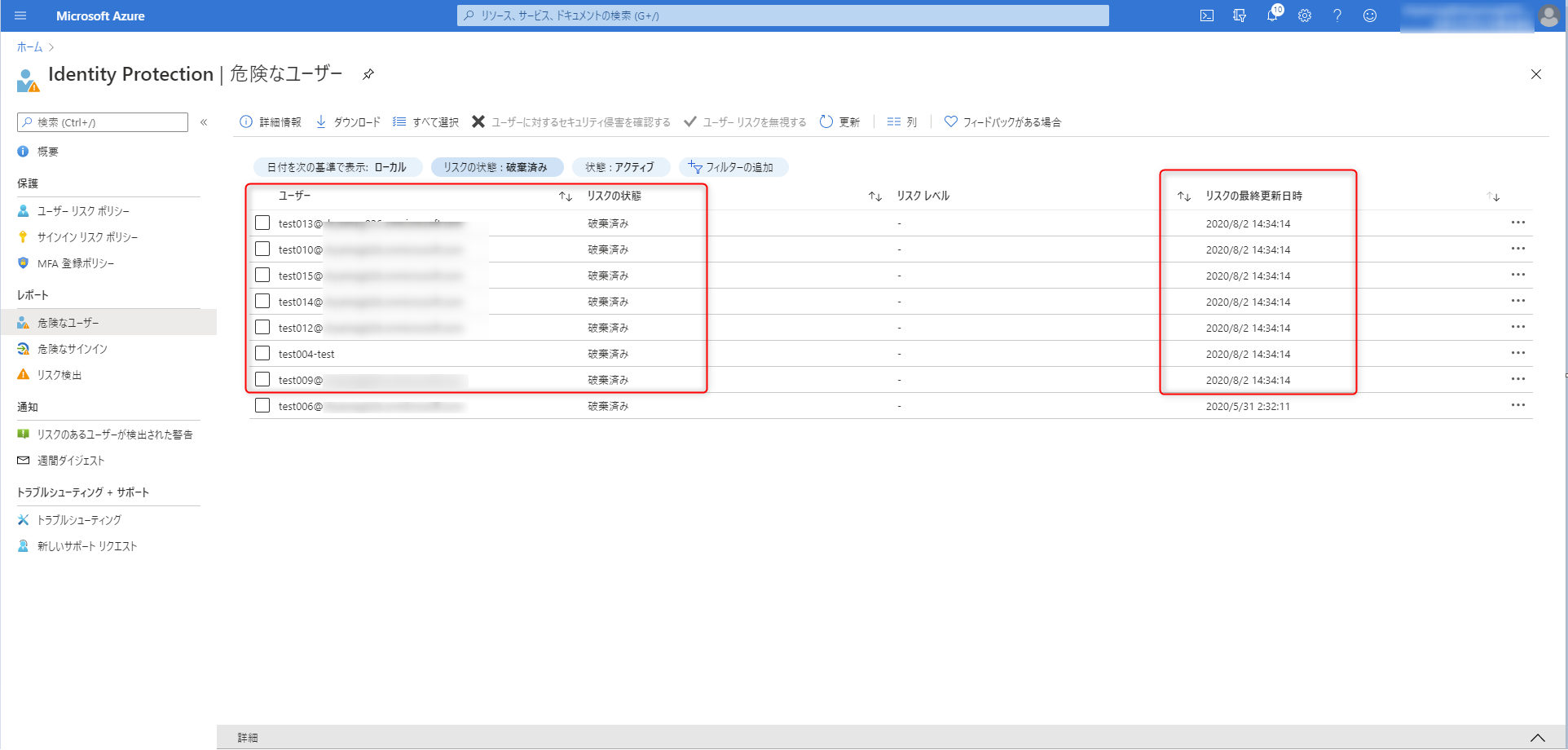Close the Identity Protection blade

1536,74
